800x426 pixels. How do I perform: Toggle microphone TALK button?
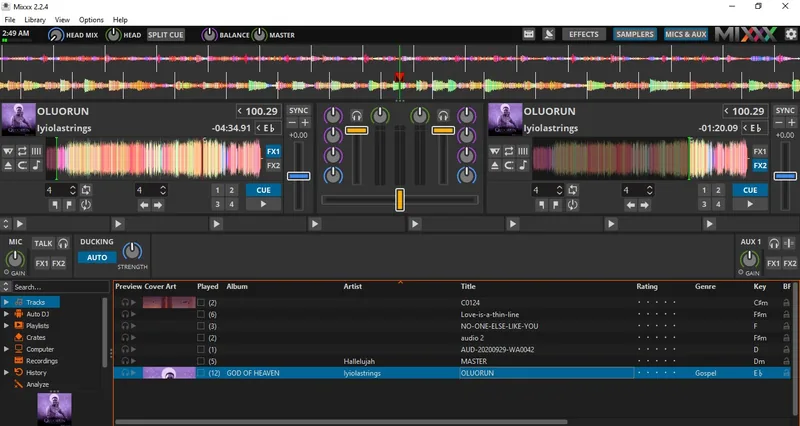[x=43, y=243]
